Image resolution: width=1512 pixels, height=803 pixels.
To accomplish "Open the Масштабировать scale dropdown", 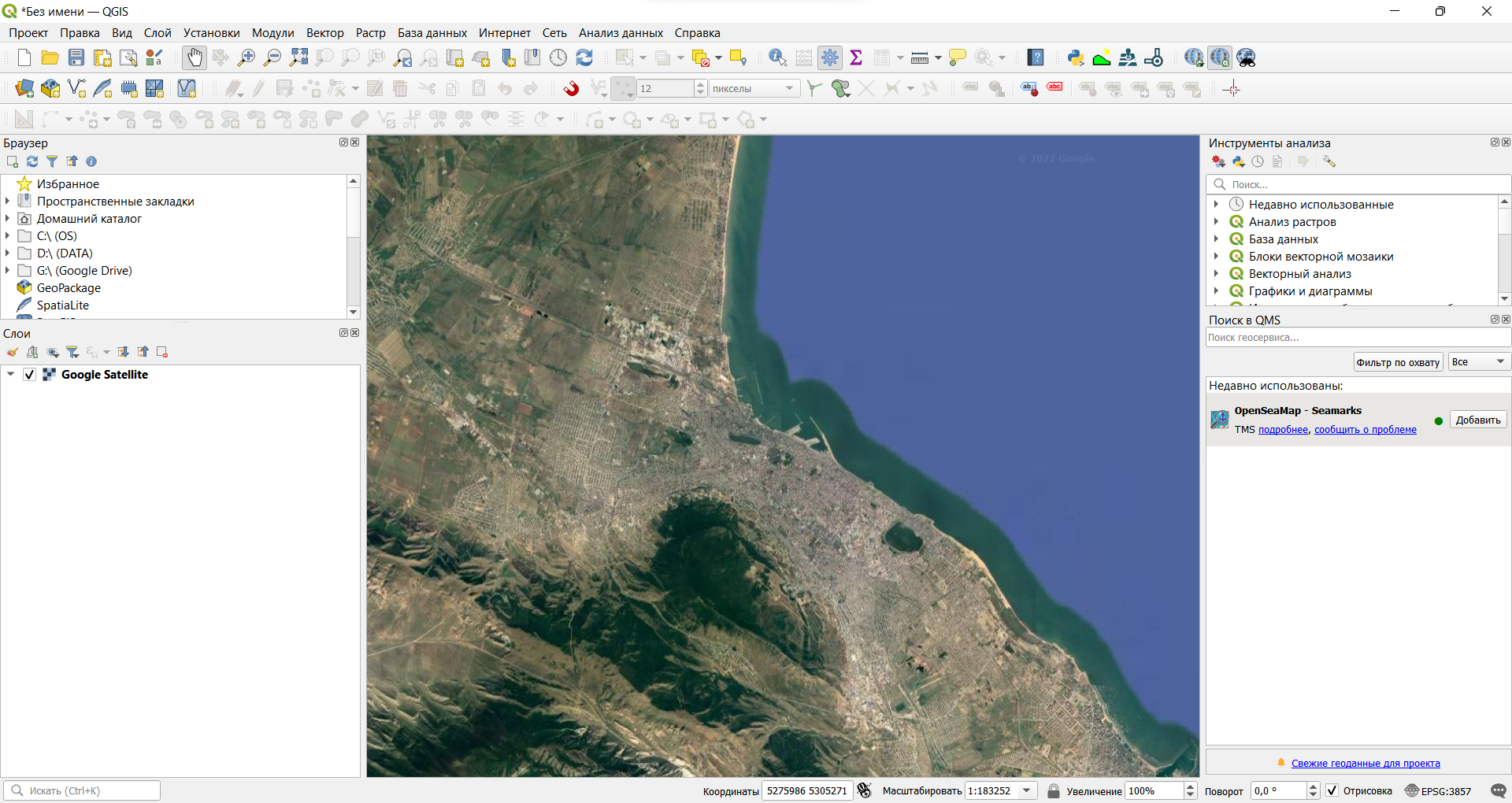I will (x=1026, y=790).
